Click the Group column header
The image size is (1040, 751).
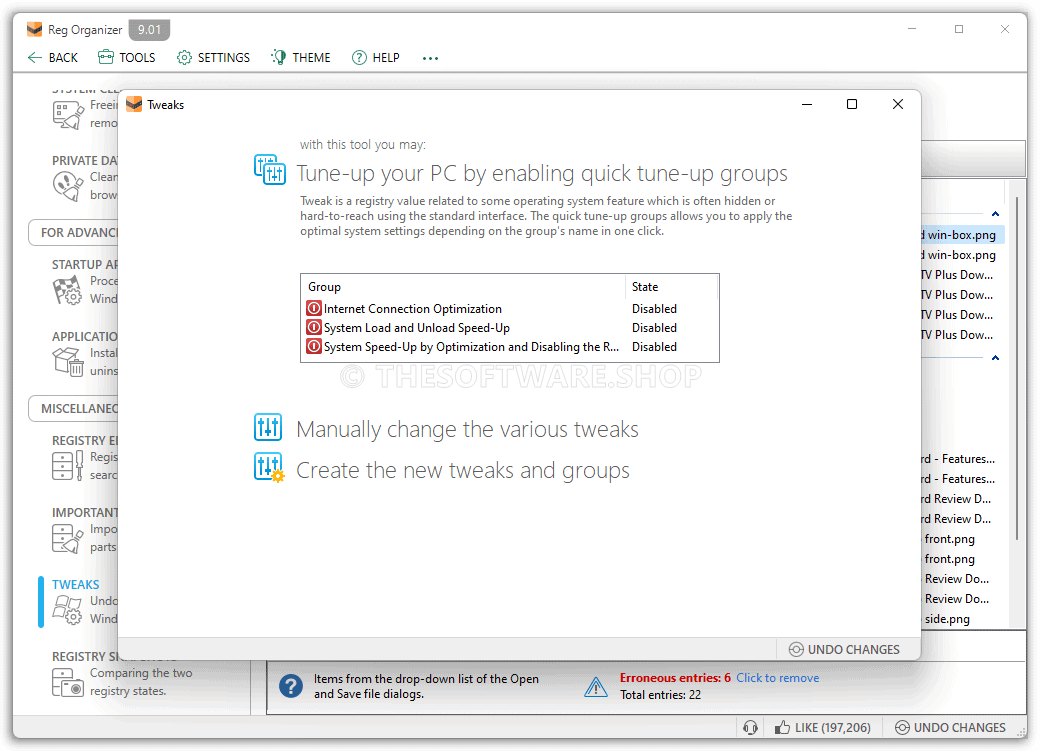[x=463, y=287]
